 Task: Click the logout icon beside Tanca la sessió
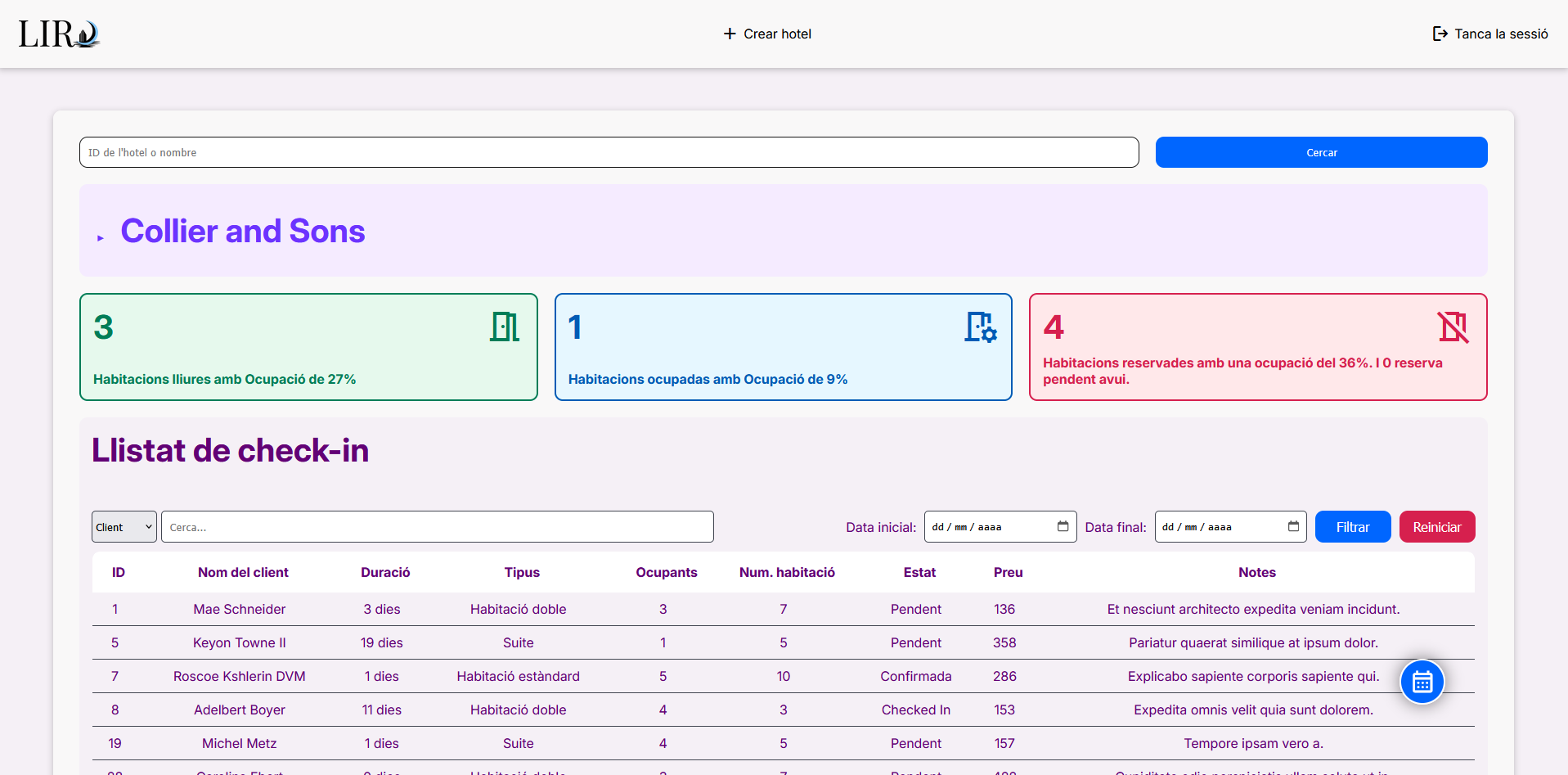click(1440, 34)
